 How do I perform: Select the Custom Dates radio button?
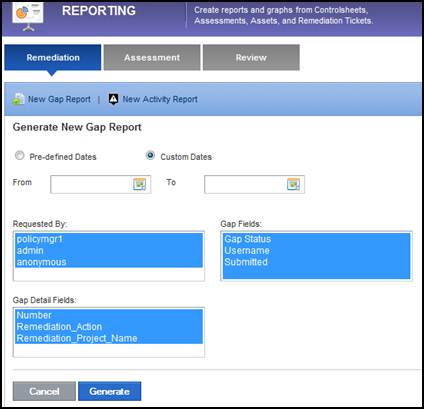pyautogui.click(x=150, y=155)
